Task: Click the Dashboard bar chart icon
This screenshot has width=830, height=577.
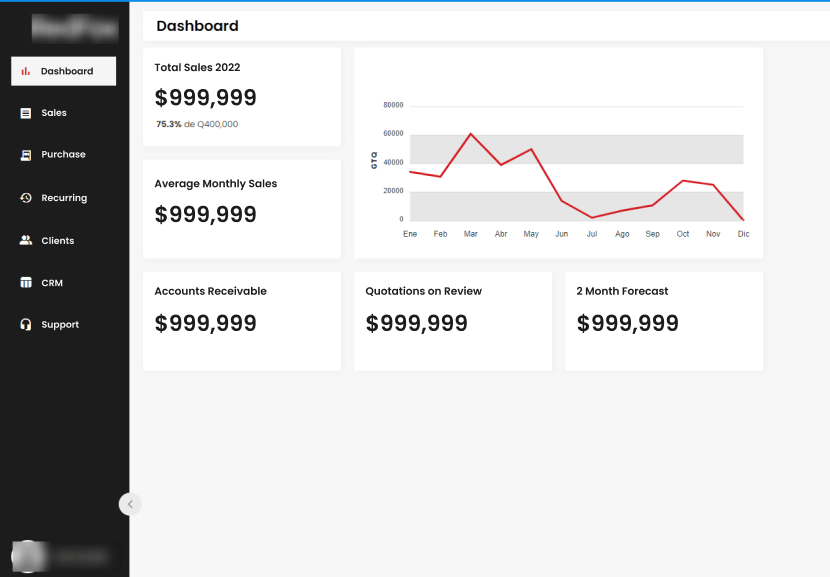Action: coord(25,71)
